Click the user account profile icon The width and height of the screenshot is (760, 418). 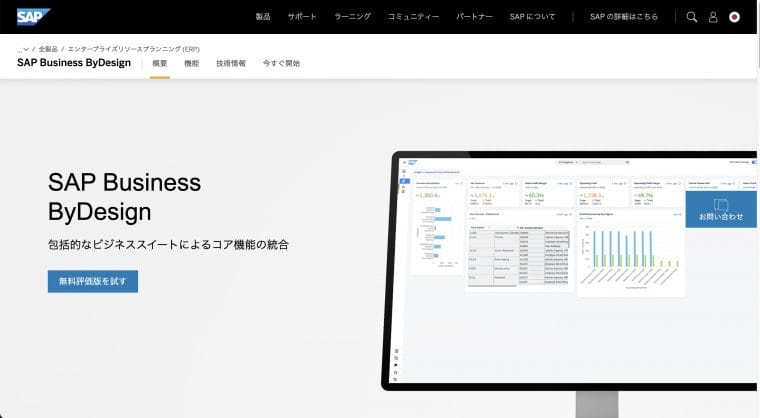[713, 17]
